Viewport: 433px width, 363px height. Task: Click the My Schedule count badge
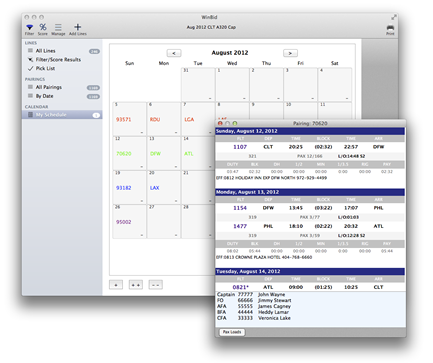[x=96, y=115]
